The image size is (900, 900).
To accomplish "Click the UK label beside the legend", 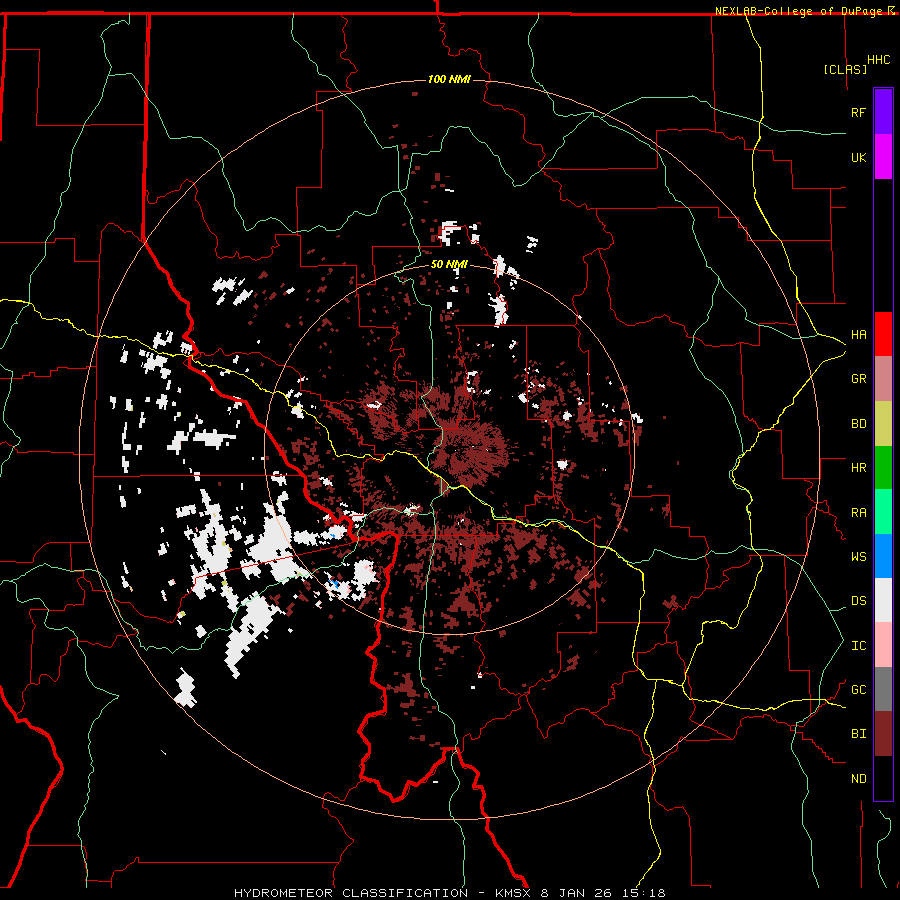I will tap(859, 157).
